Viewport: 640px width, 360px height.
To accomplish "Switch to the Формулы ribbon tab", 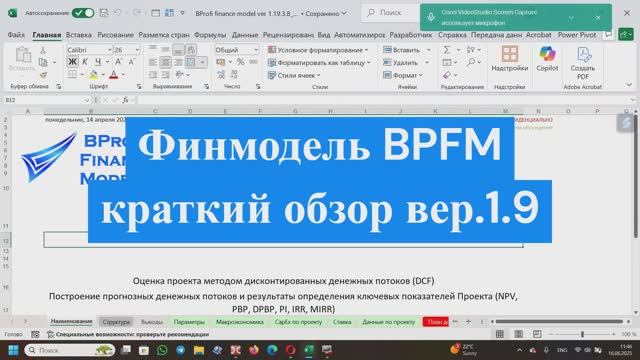I will click(210, 35).
